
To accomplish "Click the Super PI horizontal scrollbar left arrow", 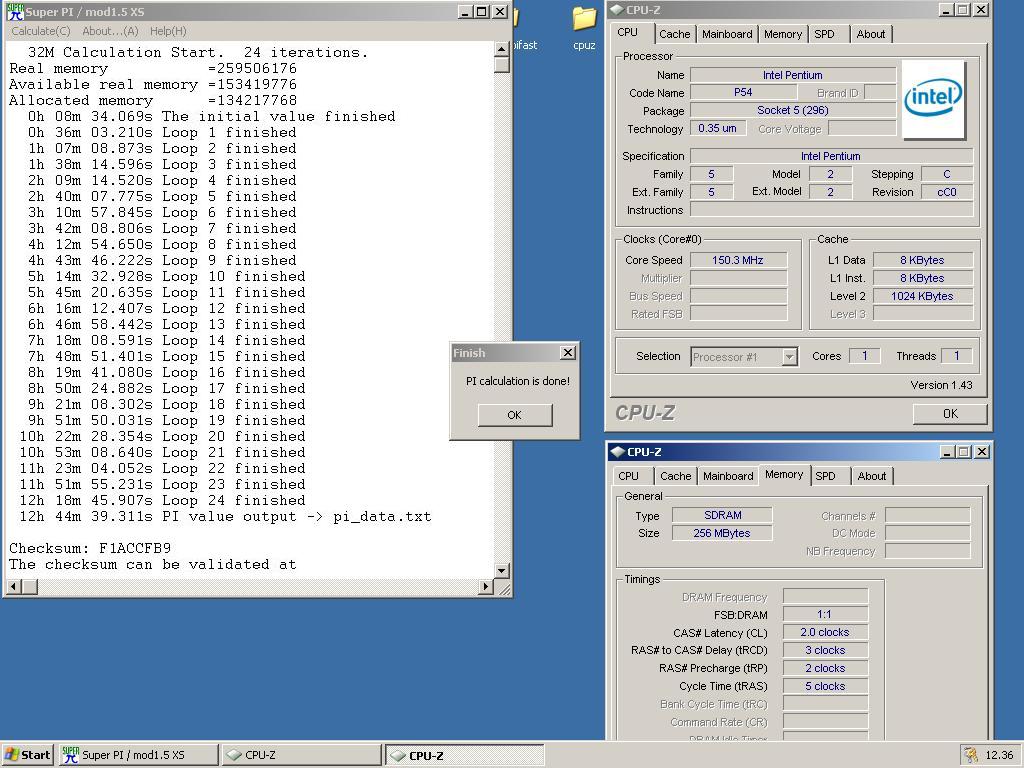I will click(13, 586).
